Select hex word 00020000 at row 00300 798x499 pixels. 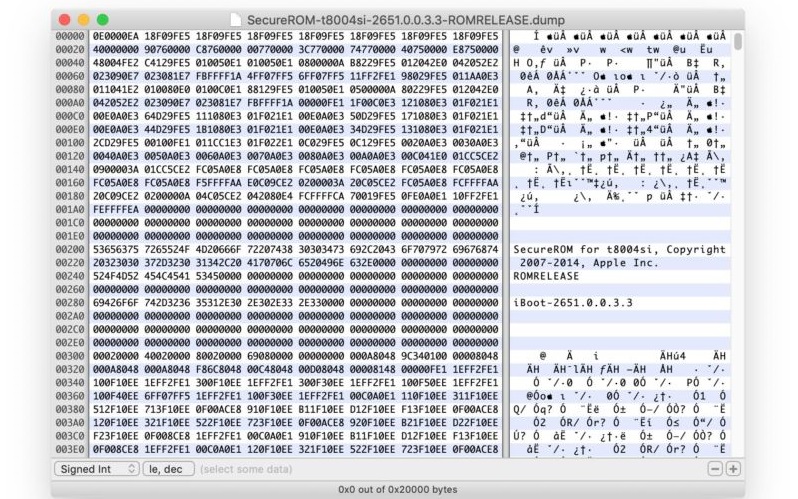click(x=116, y=356)
